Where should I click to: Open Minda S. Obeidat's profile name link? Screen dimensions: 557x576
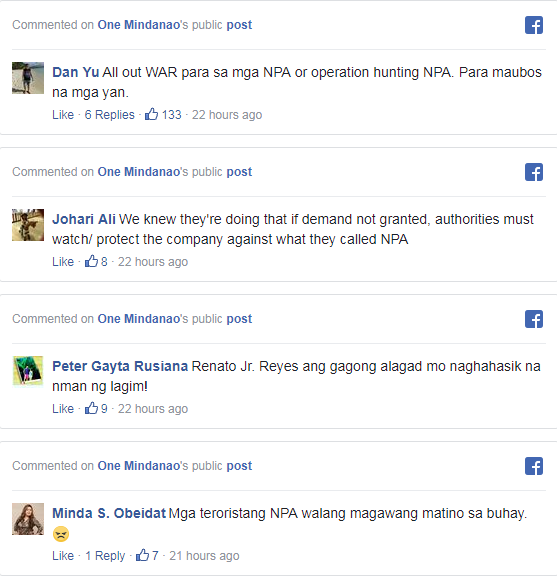point(109,513)
